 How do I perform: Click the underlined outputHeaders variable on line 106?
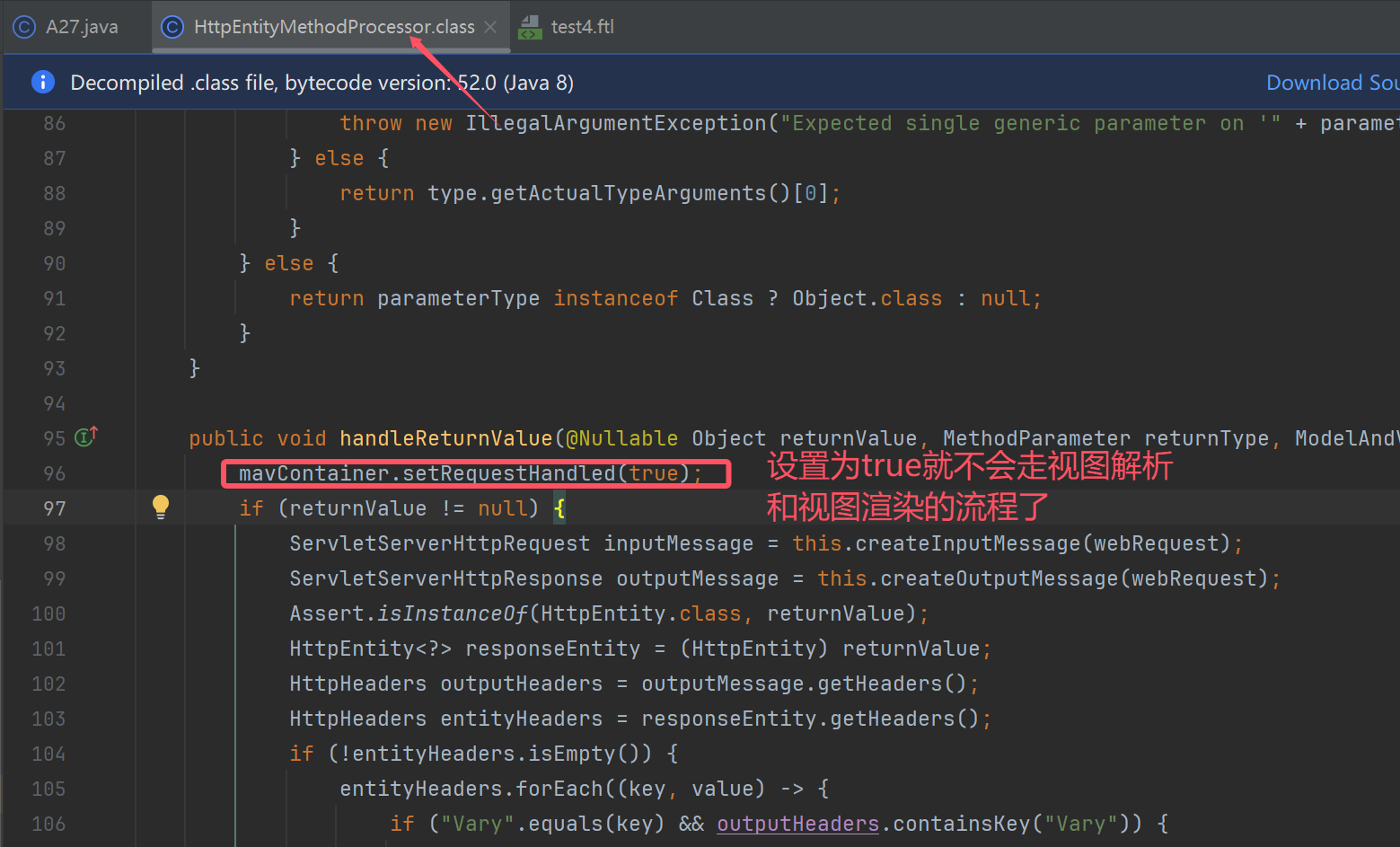coord(797,824)
